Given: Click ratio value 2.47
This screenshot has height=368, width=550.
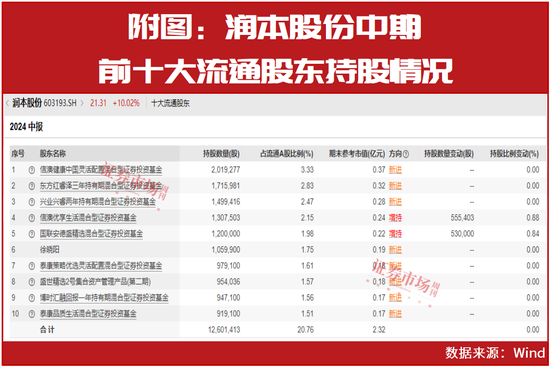Looking at the screenshot, I should click(307, 202).
